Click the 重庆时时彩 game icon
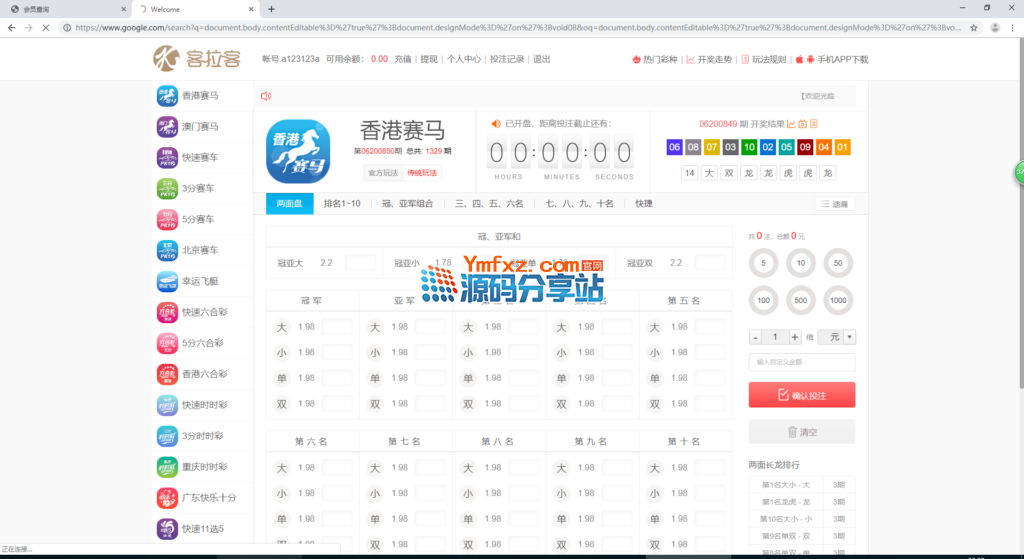Viewport: 1024px width, 559px height. 166,467
